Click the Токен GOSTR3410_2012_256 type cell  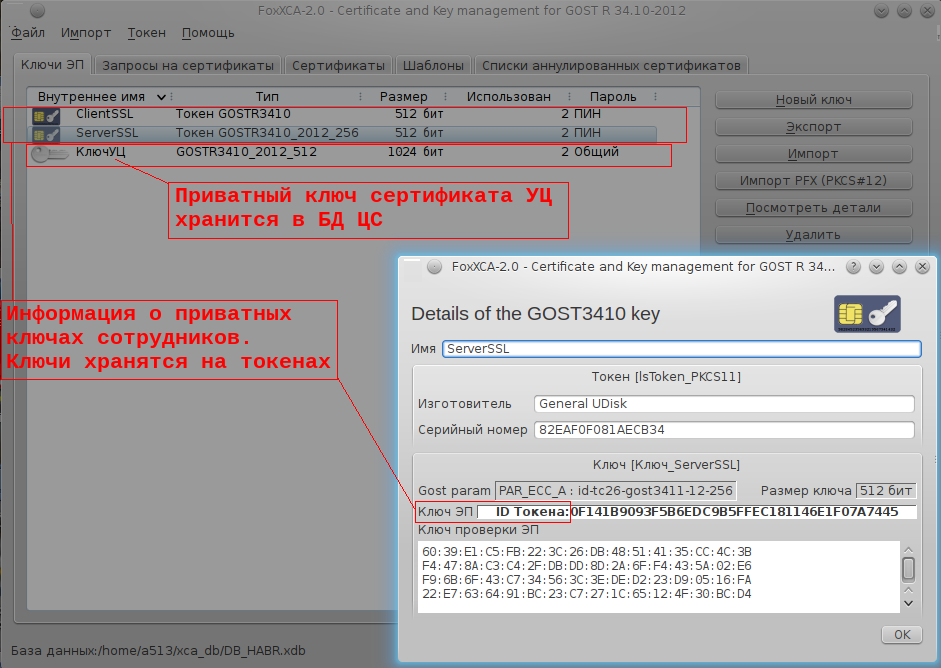click(267, 133)
